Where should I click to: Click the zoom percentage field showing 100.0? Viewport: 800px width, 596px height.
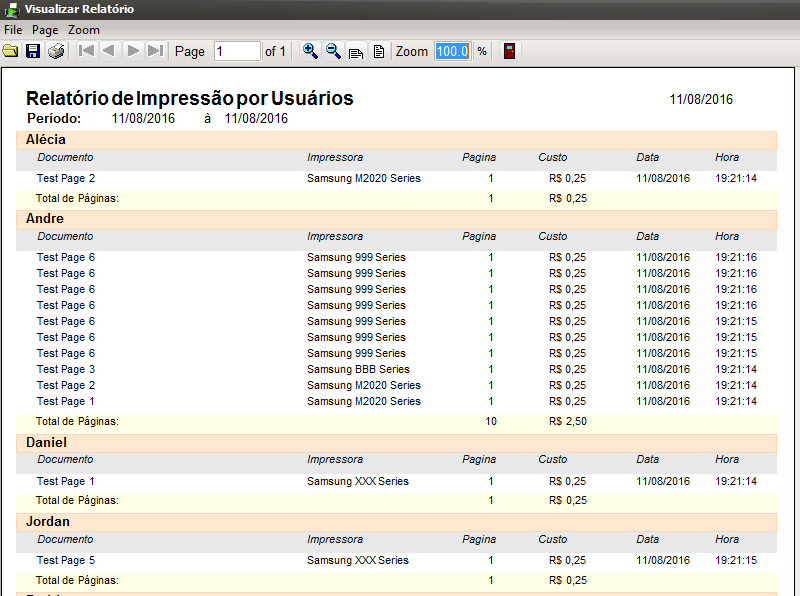(452, 51)
